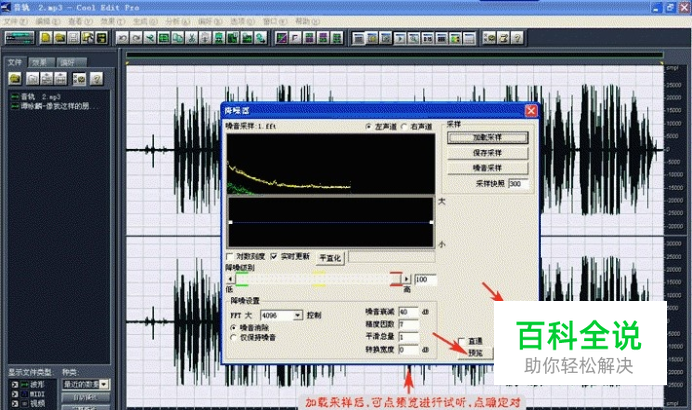Toggle the 直通 bypass checkbox

coord(462,341)
